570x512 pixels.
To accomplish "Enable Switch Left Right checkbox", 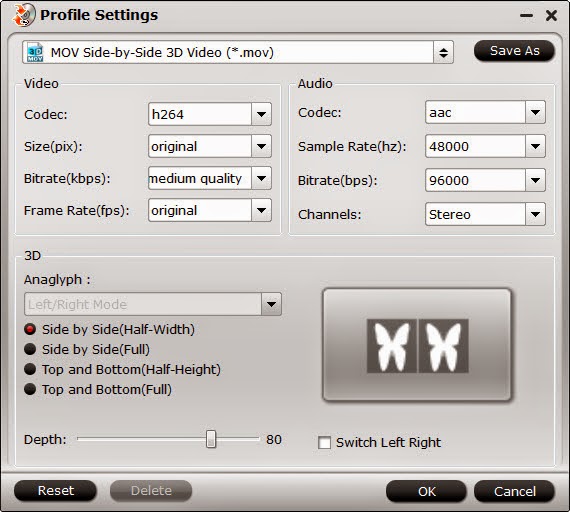I will click(x=324, y=443).
